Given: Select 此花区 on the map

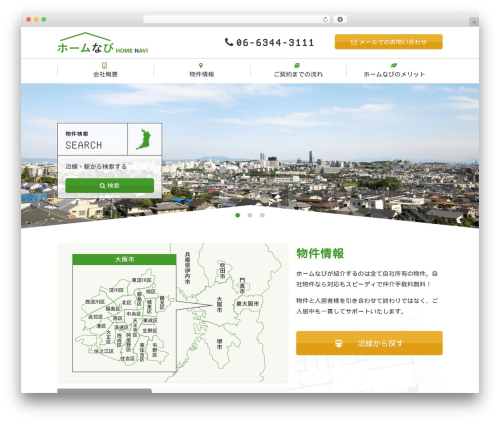Looking at the screenshot, I should [95, 317].
